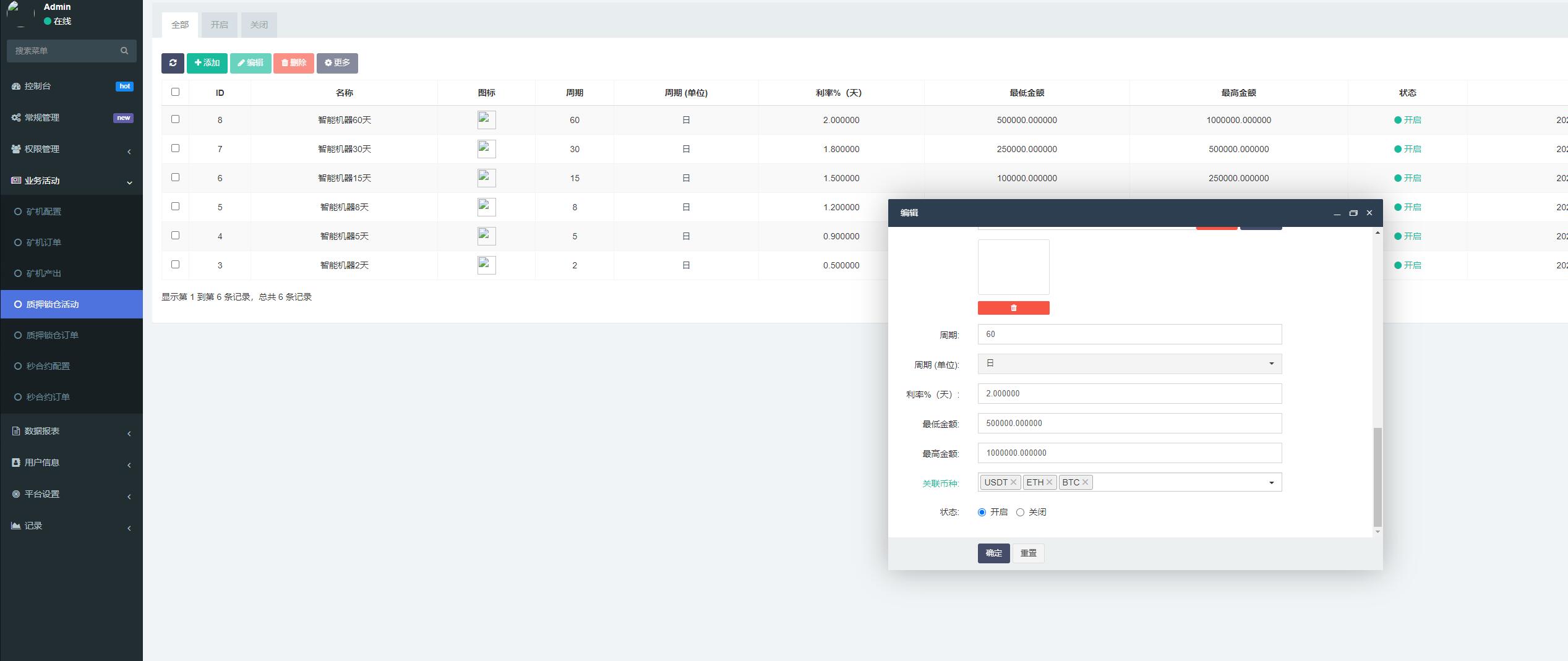This screenshot has width=1568, height=661.
Task: Click the search magnifier icon in sidebar
Action: [124, 51]
